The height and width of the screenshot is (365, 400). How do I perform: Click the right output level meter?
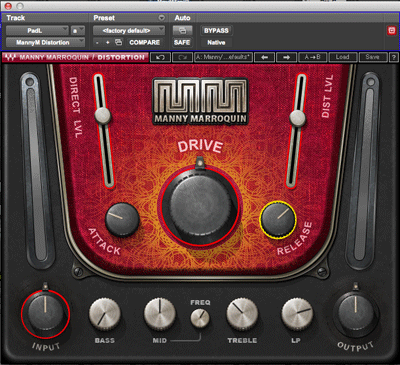[363, 170]
